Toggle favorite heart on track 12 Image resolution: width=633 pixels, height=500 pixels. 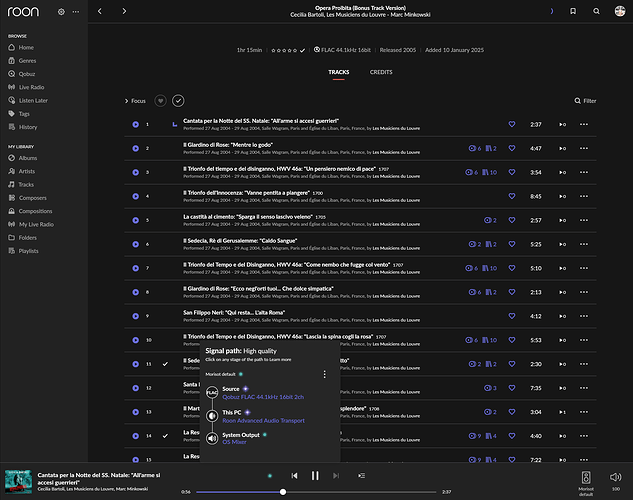tap(512, 388)
